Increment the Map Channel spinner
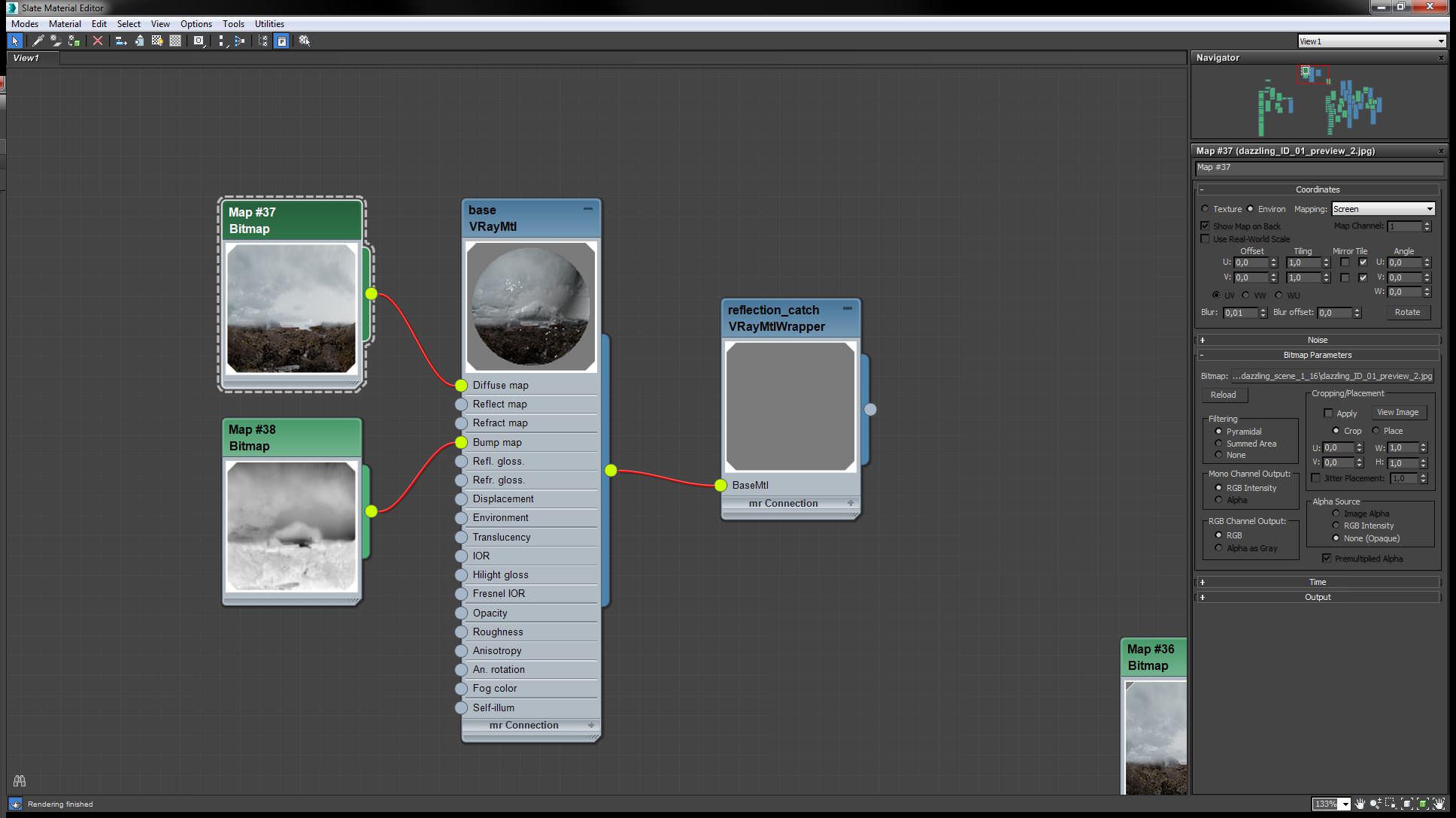 click(1427, 223)
